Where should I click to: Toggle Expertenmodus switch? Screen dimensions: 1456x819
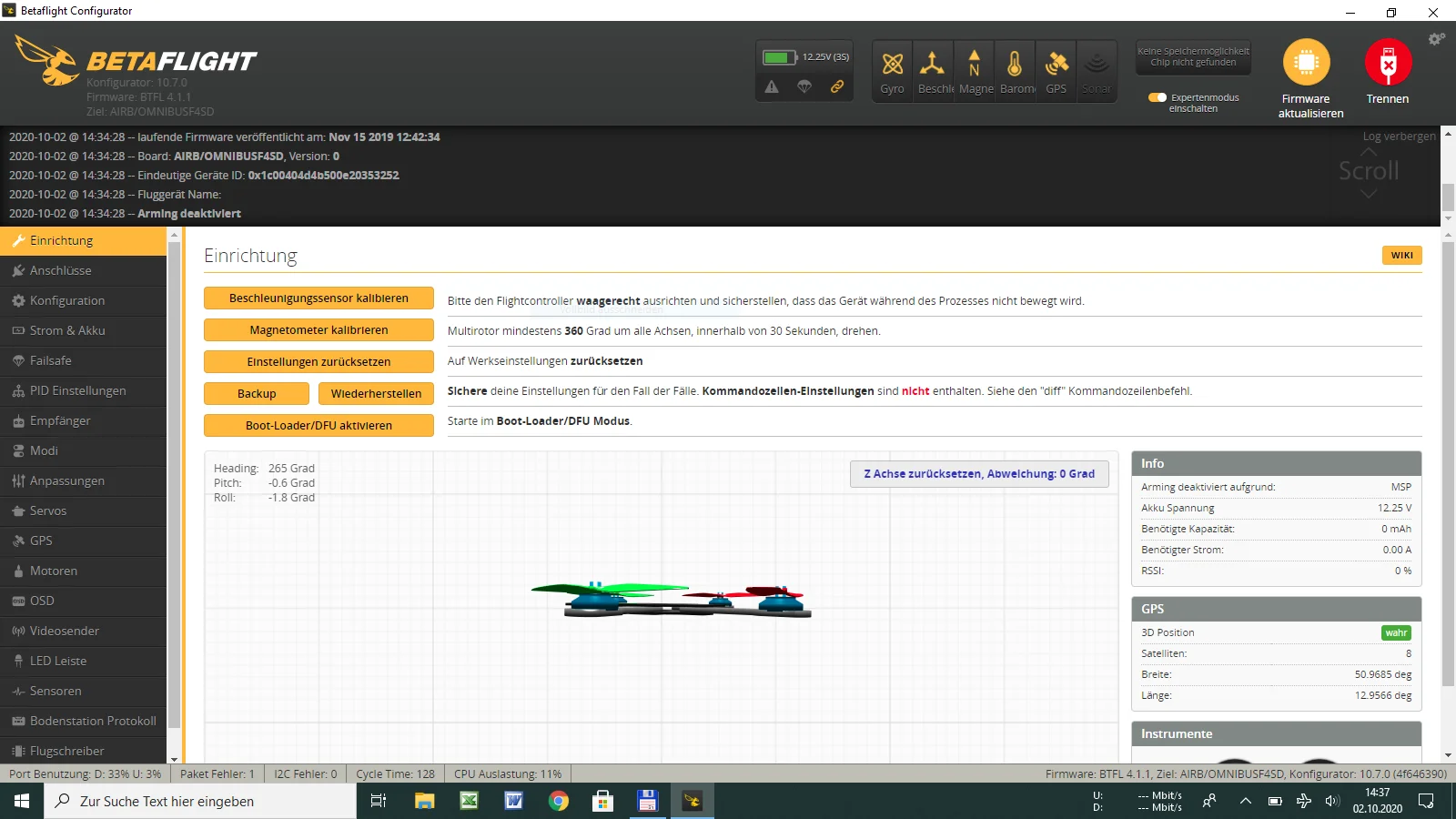click(x=1158, y=97)
